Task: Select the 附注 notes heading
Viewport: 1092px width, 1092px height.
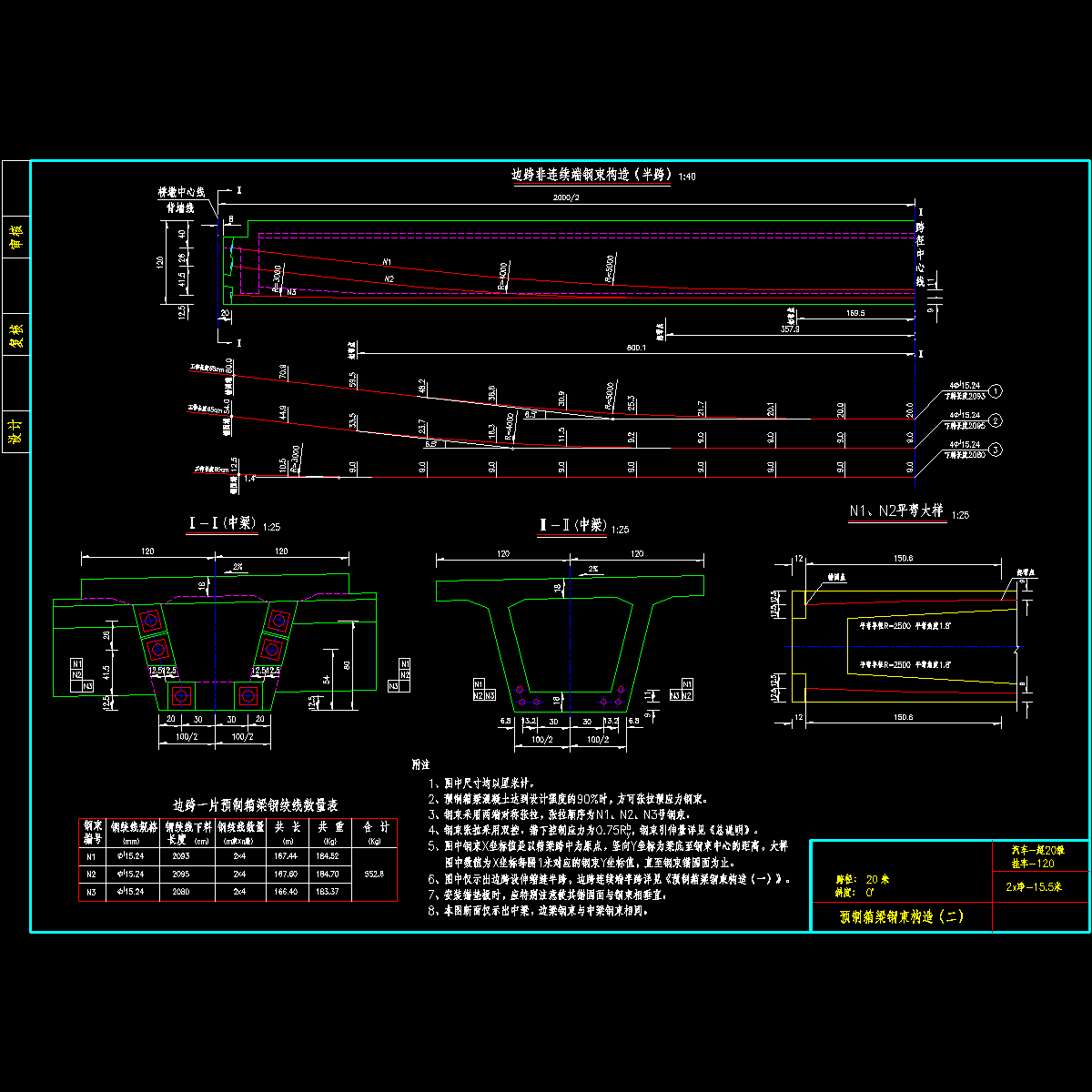Action: (x=420, y=764)
